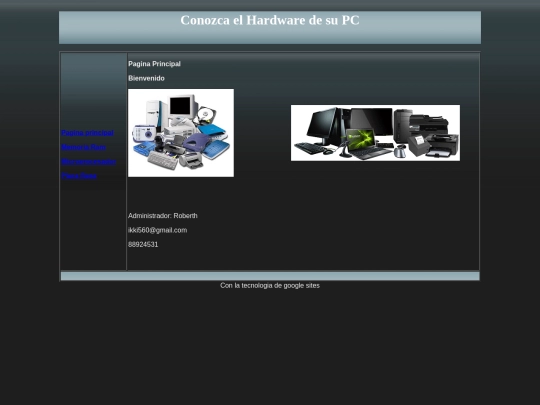Click the phone number 88924531
Viewport: 540px width, 405px height.
(143, 245)
